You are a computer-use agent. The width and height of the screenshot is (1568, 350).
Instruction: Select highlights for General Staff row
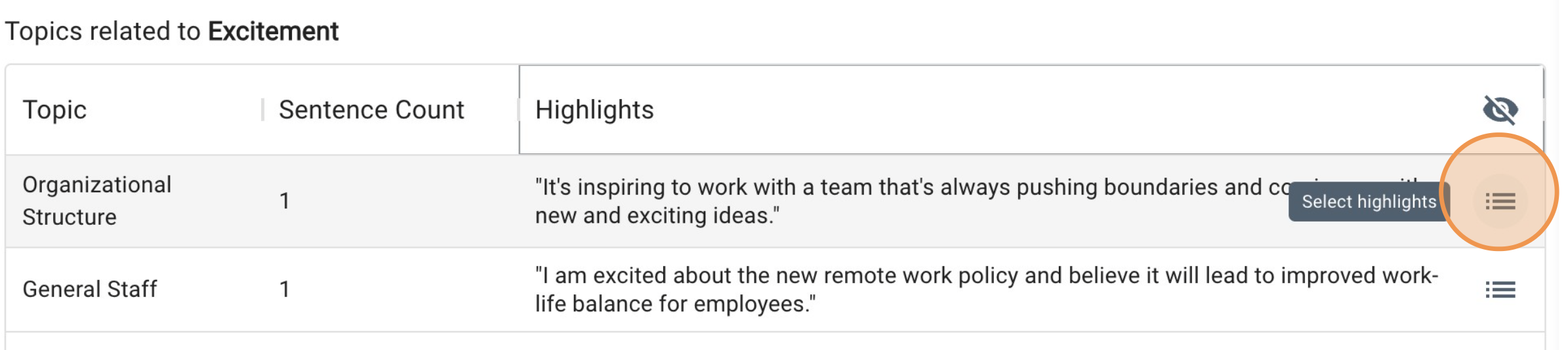coord(1500,289)
